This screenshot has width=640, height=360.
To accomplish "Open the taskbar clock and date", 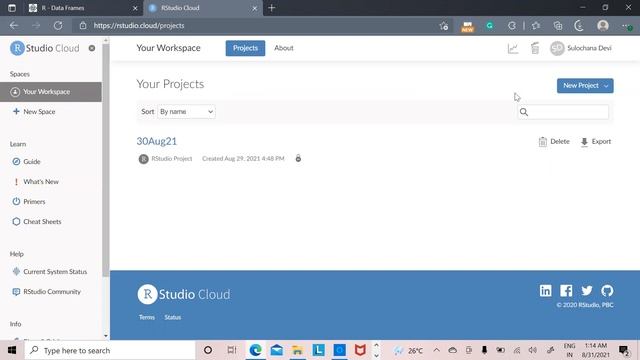I will (x=596, y=350).
